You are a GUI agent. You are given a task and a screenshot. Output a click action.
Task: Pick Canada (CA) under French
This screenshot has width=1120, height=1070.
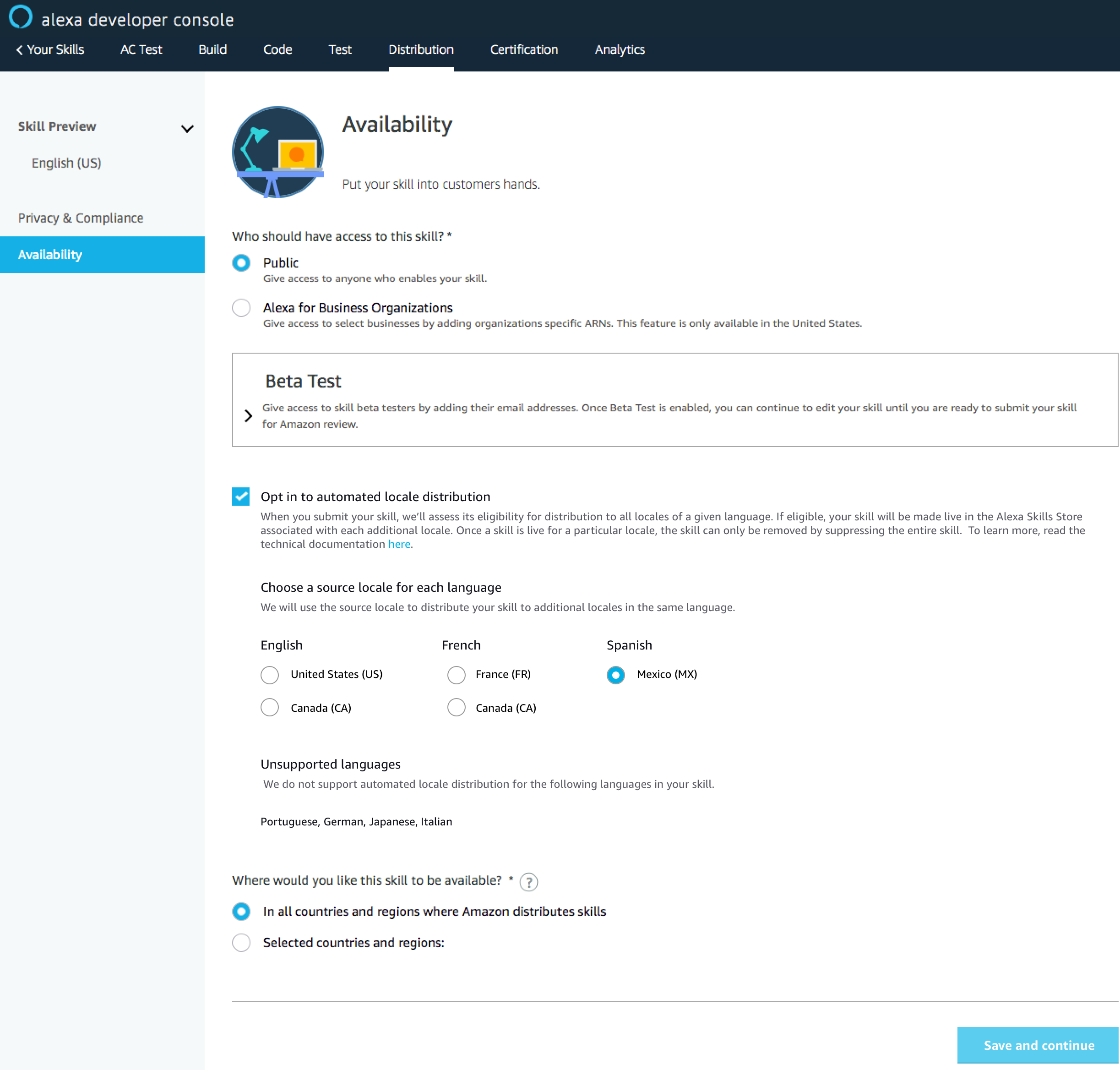(456, 708)
